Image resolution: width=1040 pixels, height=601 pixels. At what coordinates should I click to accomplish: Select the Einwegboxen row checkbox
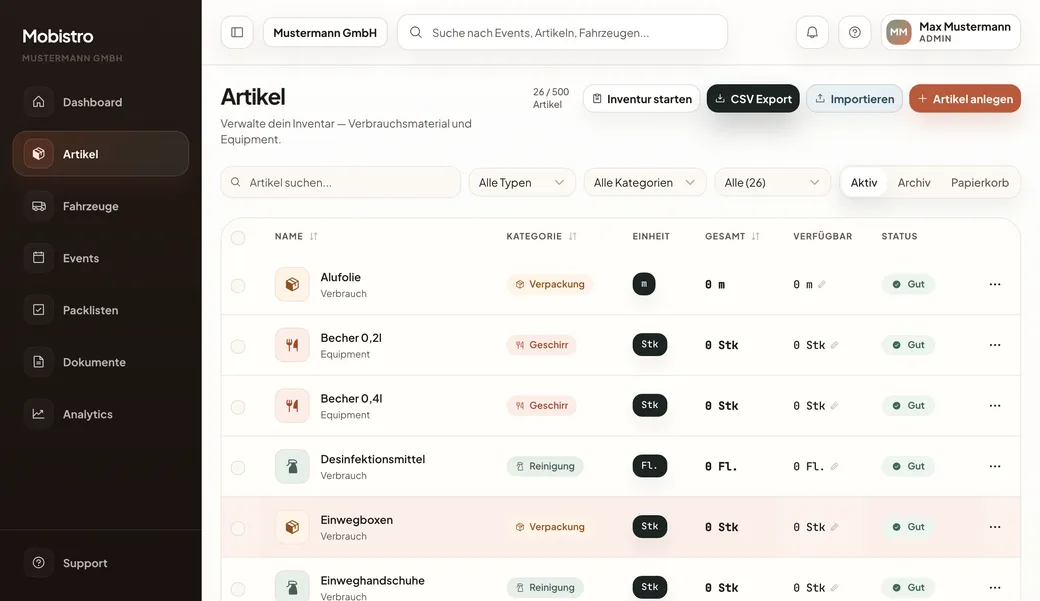pyautogui.click(x=238, y=529)
